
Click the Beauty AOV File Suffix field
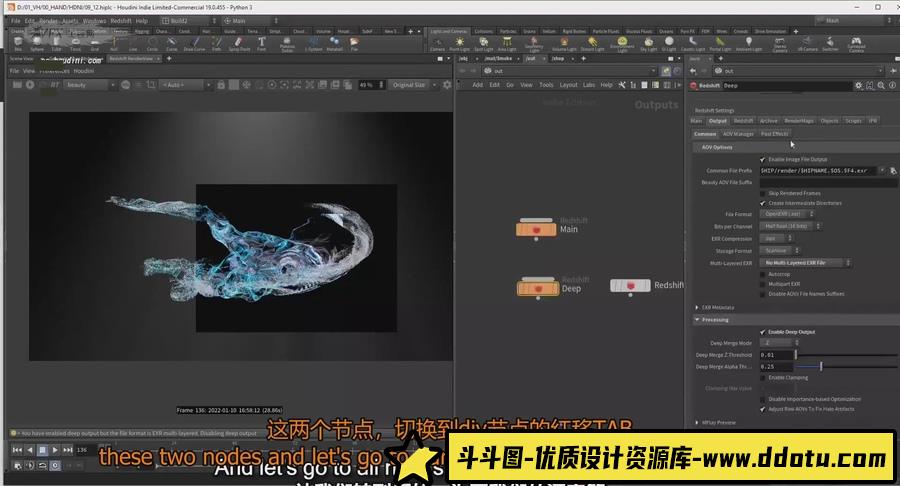828,182
